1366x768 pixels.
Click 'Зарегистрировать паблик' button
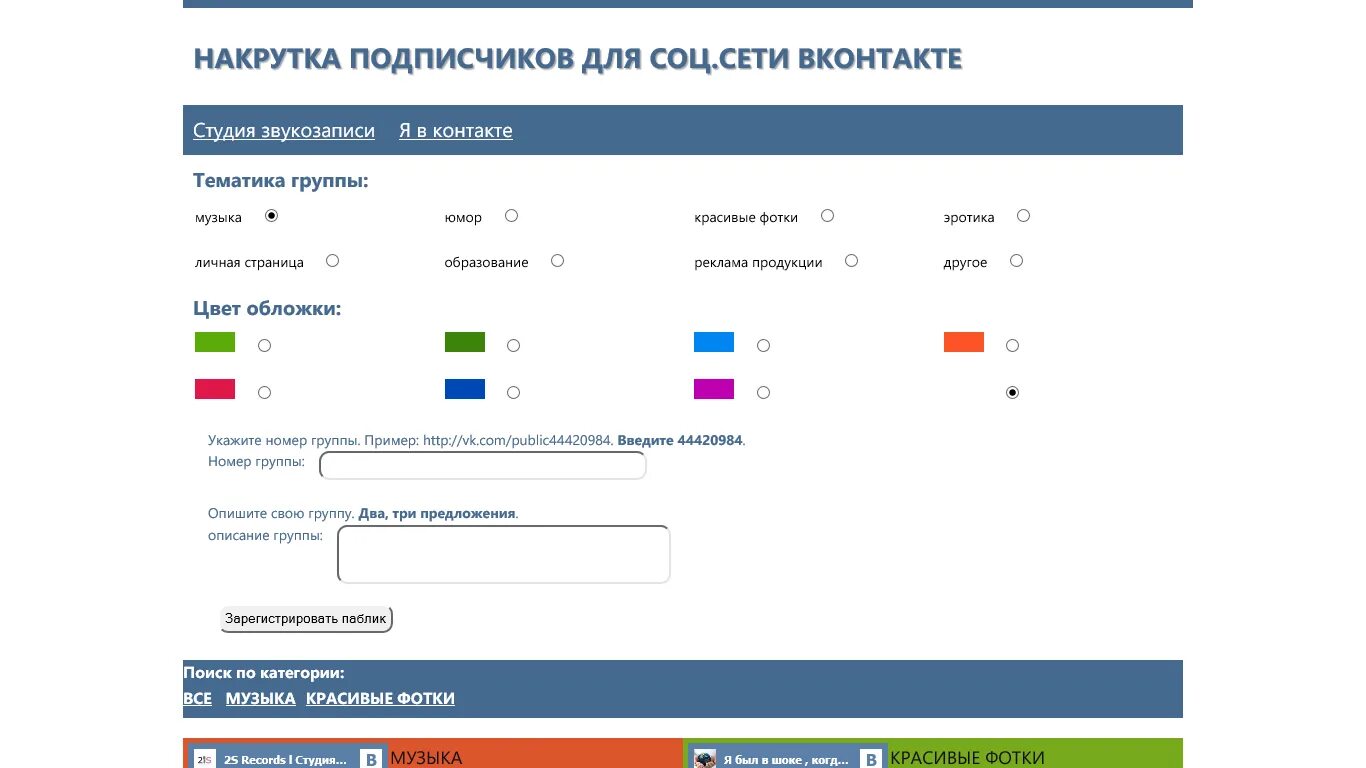(x=306, y=619)
